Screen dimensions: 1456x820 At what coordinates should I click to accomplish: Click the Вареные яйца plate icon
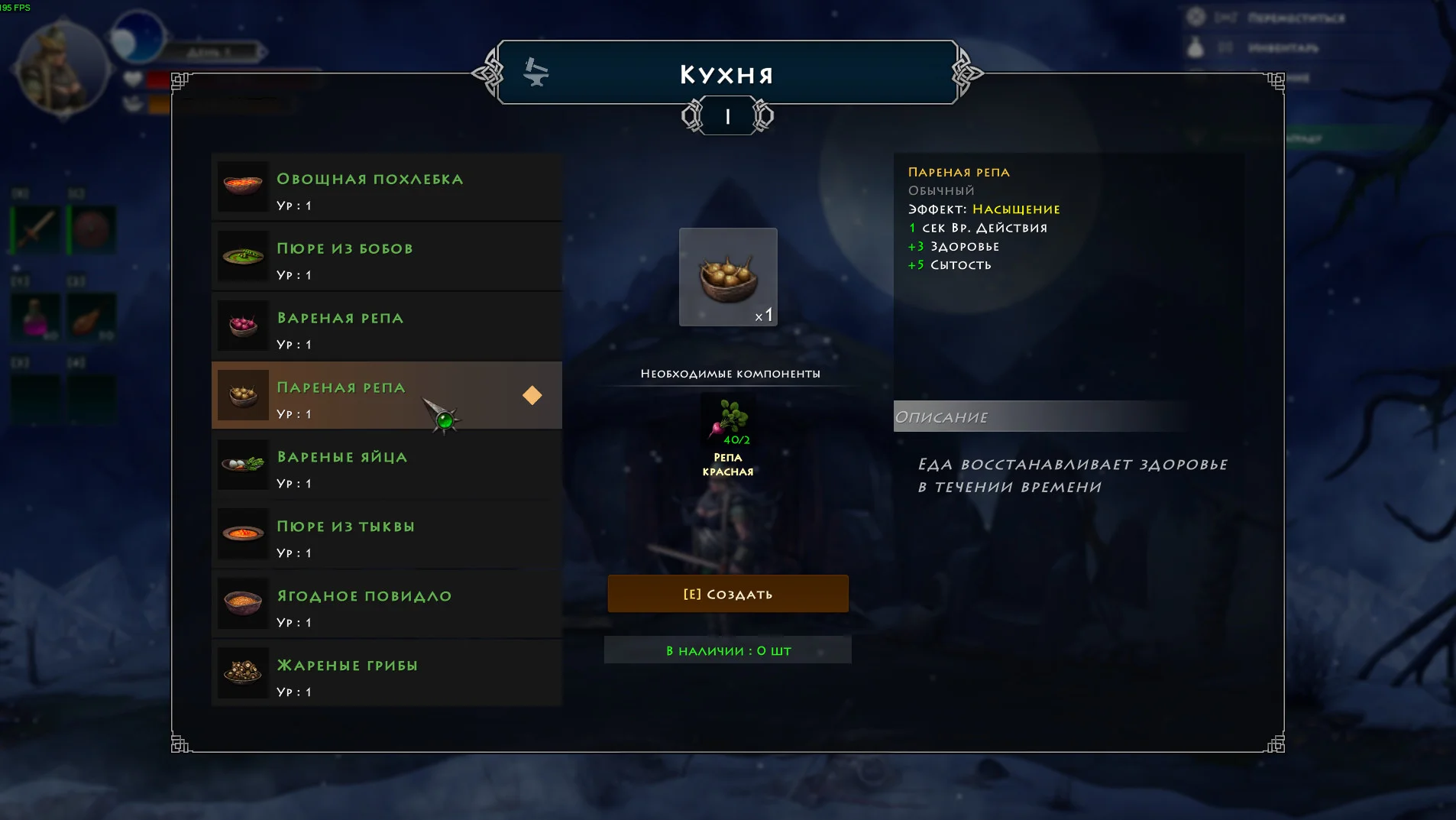(243, 465)
